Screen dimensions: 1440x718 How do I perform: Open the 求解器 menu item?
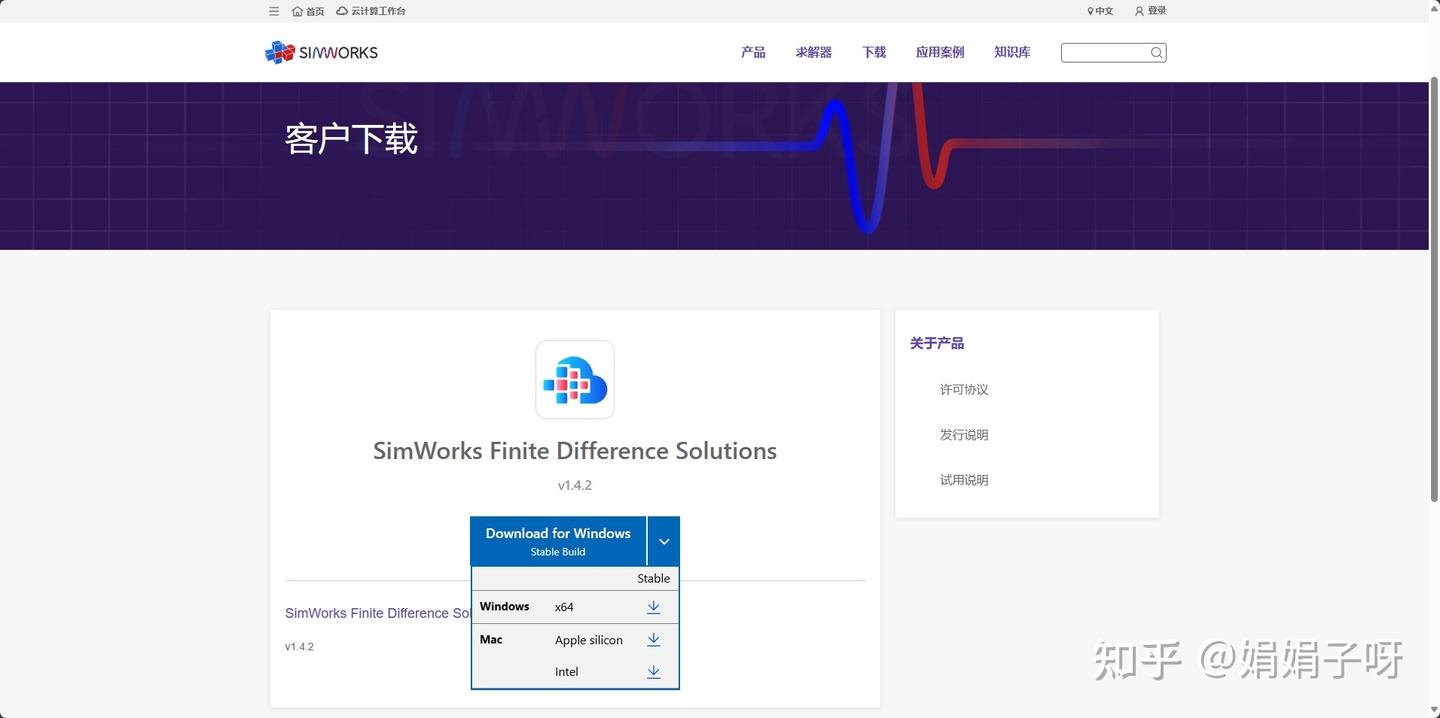[812, 51]
